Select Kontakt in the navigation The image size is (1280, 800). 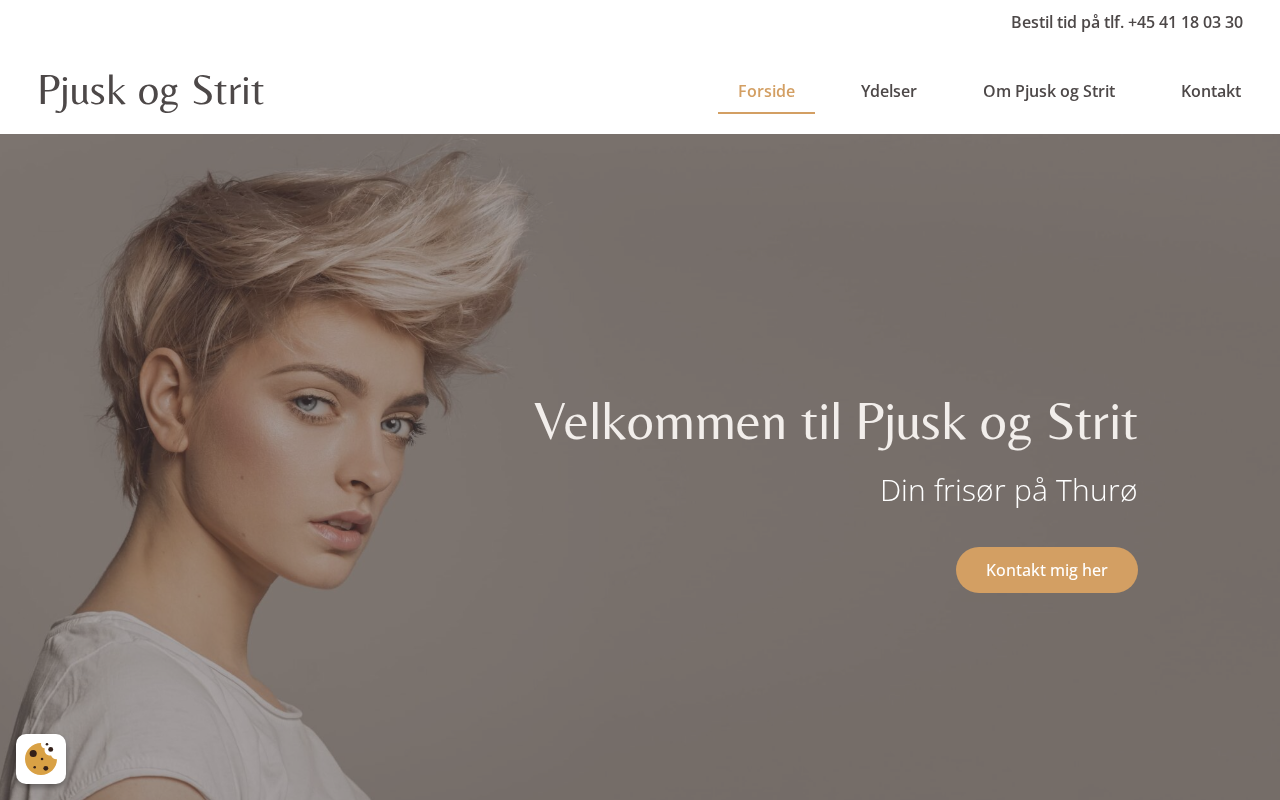1211,91
